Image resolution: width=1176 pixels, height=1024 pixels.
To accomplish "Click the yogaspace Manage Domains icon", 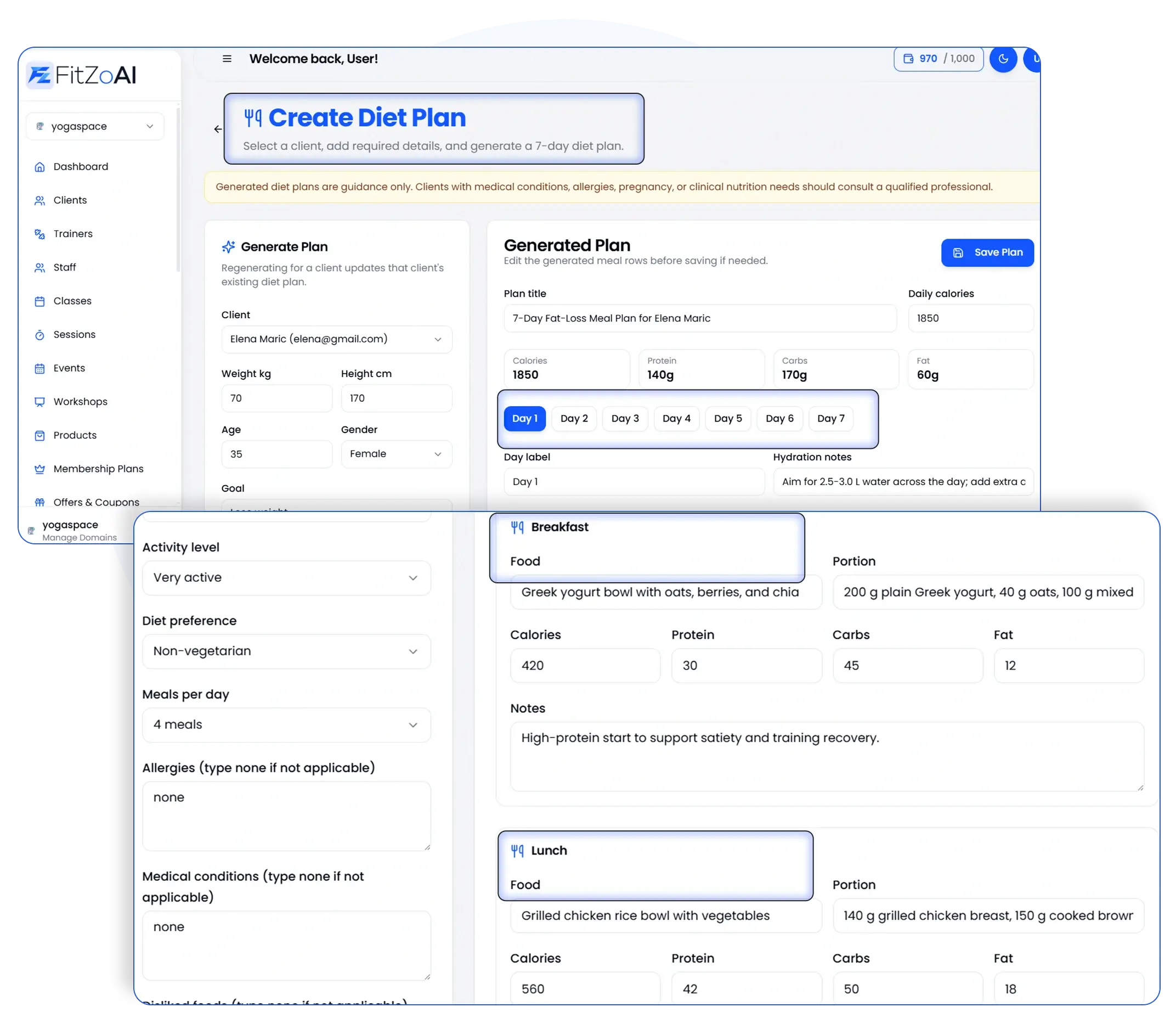I will click(31, 531).
